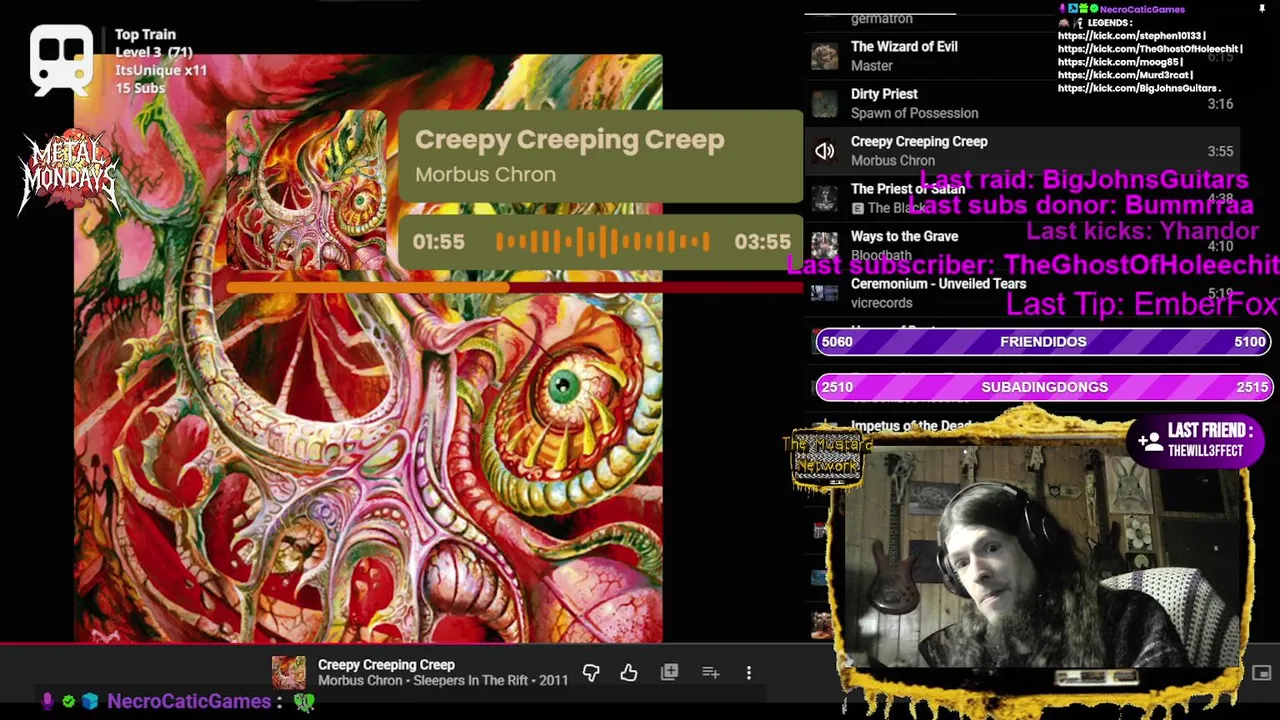The width and height of the screenshot is (1280, 720).
Task: Click the Mustard Network badge
Action: coord(828,458)
